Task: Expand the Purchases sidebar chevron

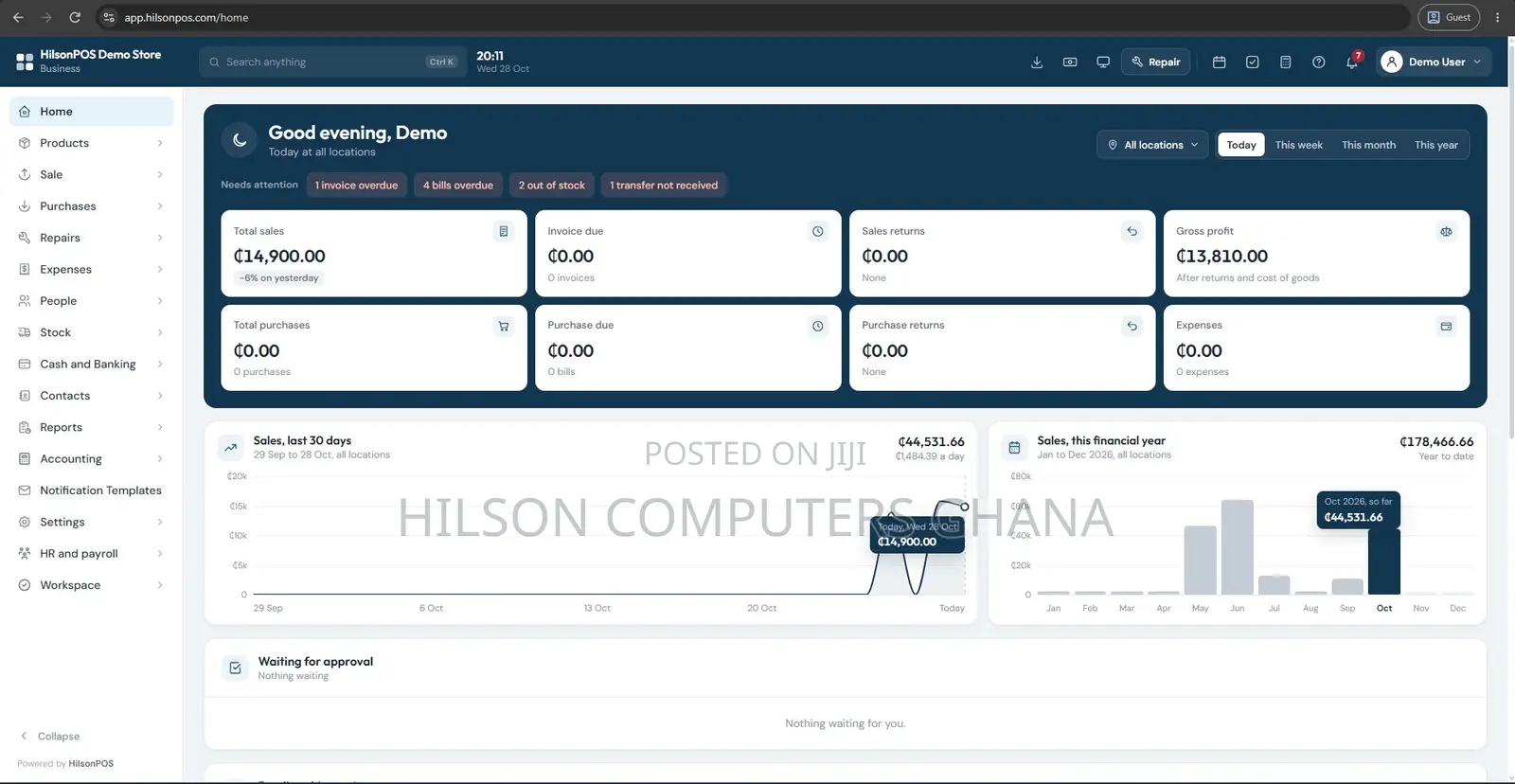Action: pyautogui.click(x=160, y=206)
